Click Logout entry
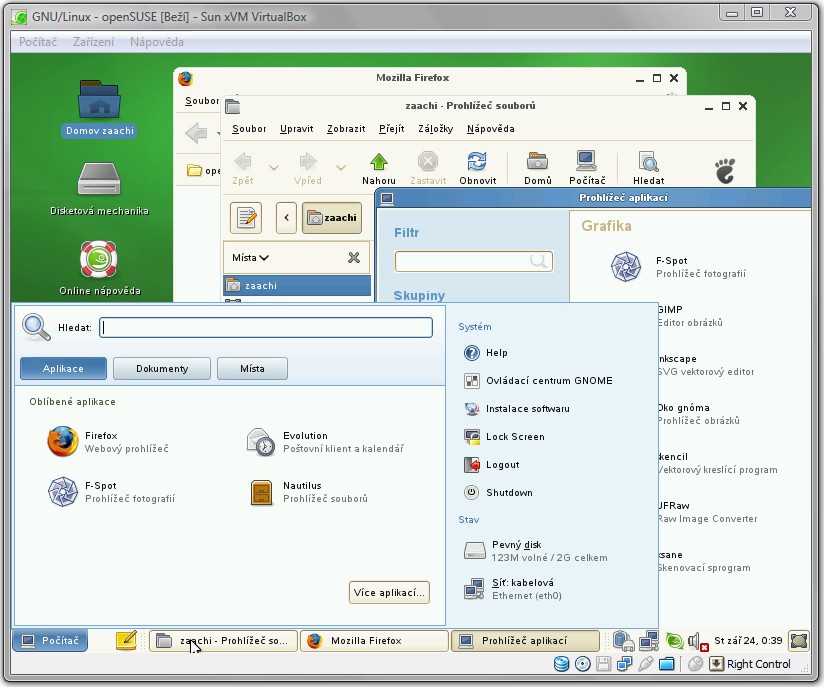824x687 pixels. [491, 465]
